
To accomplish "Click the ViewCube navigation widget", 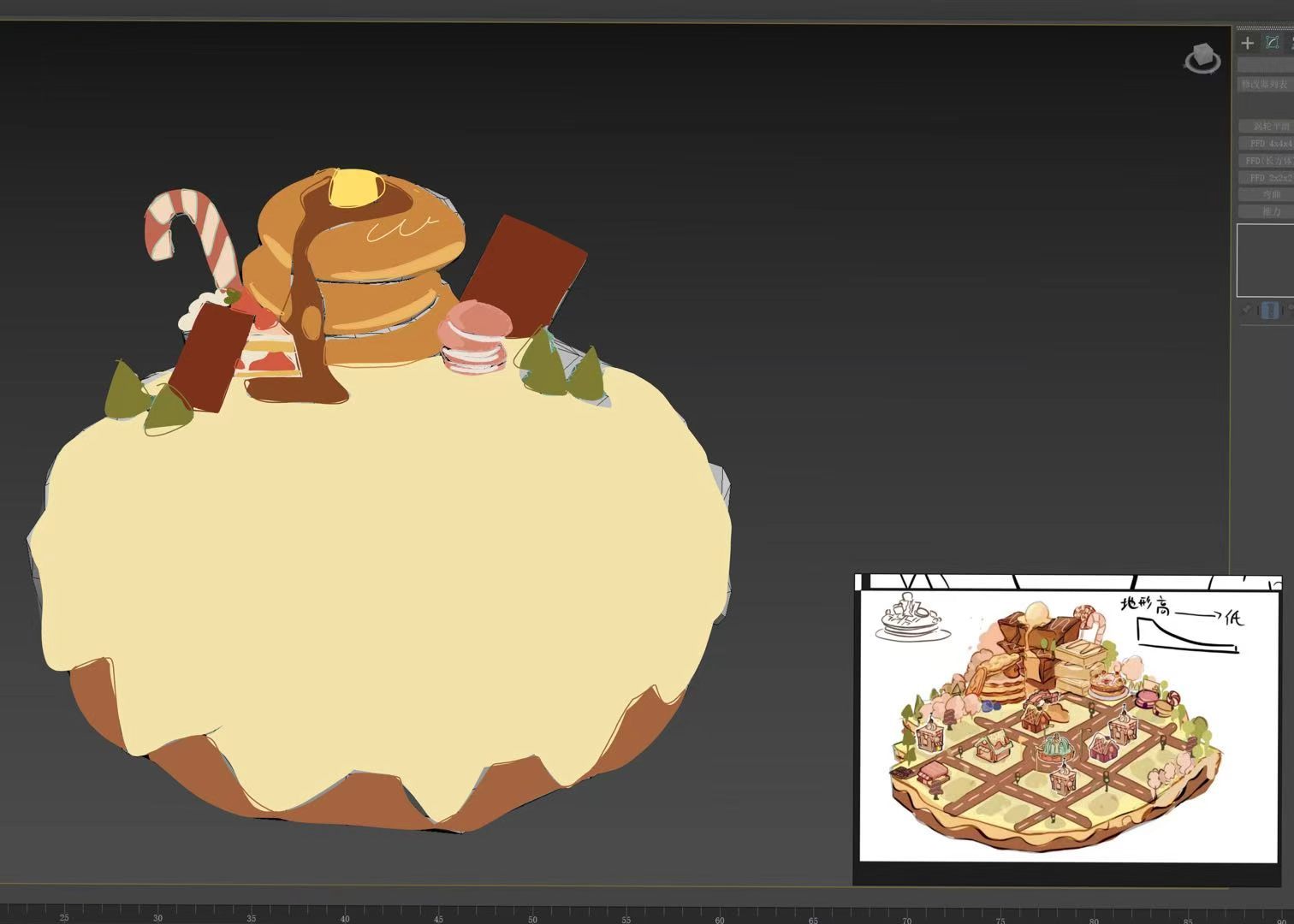I will coord(1202,58).
